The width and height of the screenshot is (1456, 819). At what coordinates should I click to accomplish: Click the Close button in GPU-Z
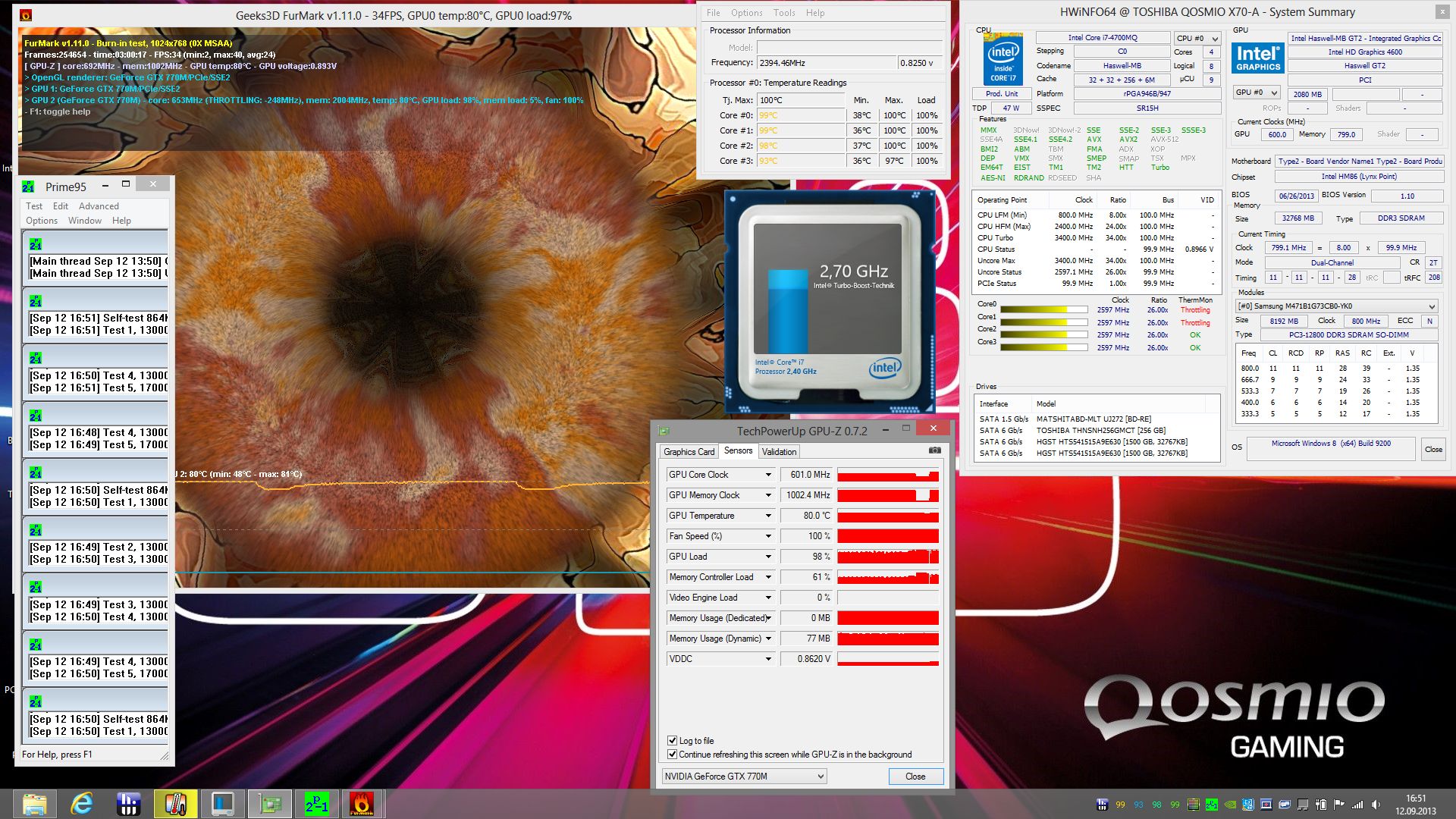(x=915, y=776)
